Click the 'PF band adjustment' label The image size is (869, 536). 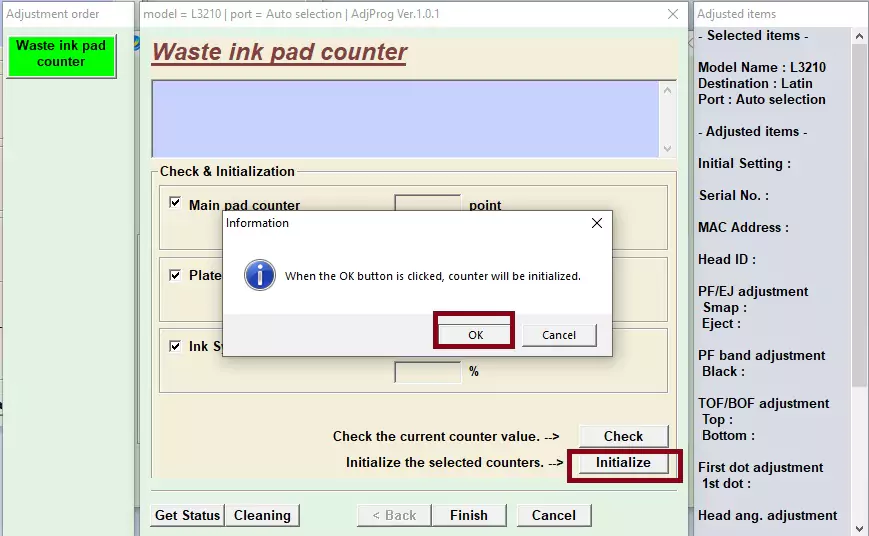(761, 355)
